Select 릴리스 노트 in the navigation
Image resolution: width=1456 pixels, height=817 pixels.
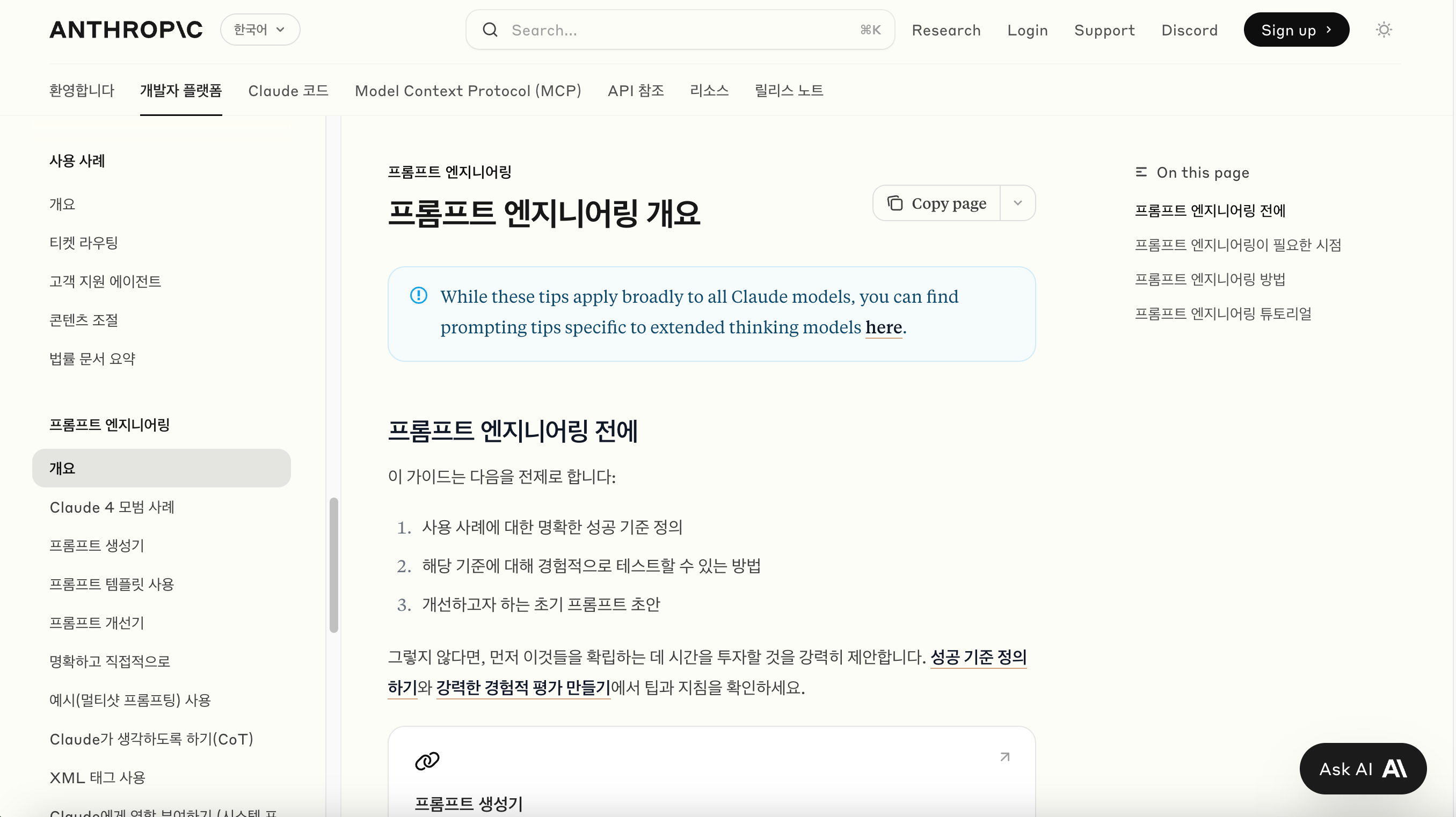pos(789,90)
